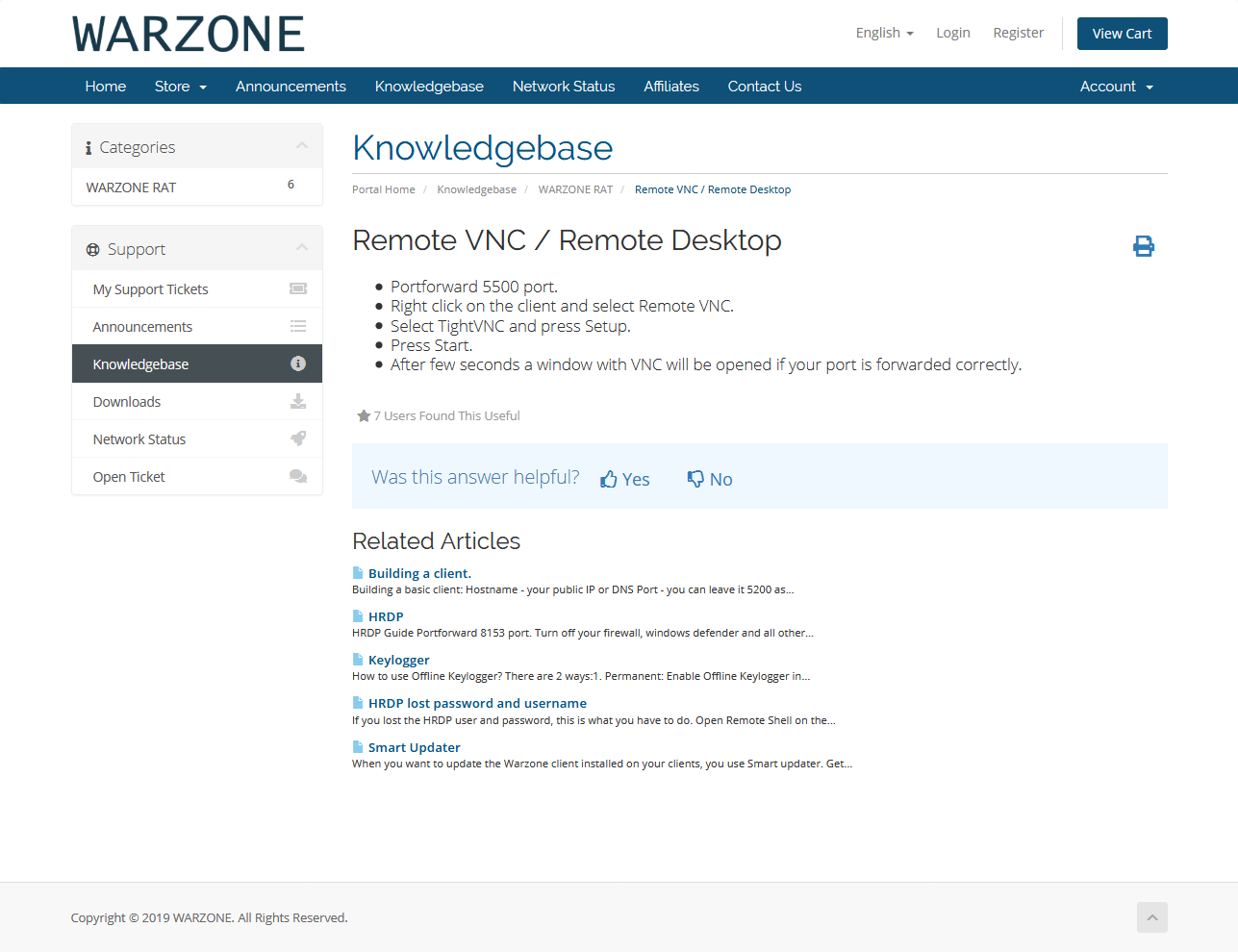This screenshot has height=952, width=1238.
Task: Click the print article icon
Action: [x=1143, y=246]
